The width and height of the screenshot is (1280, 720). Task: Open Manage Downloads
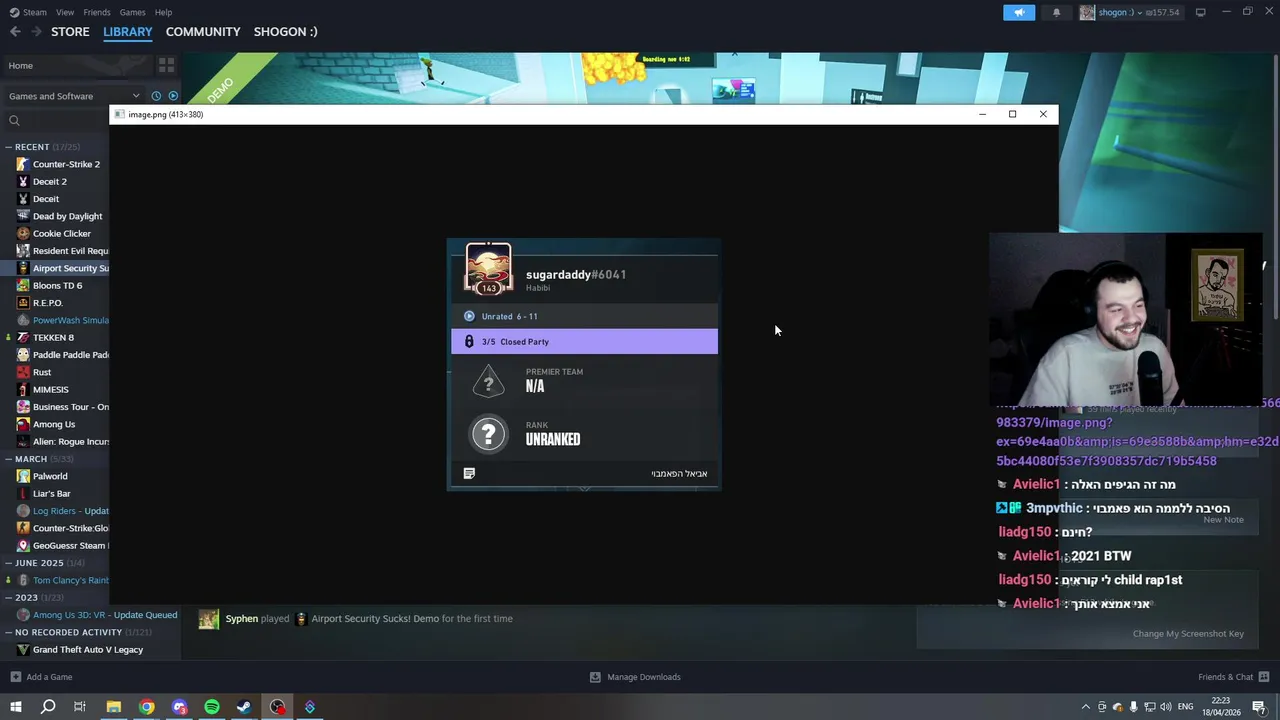635,677
